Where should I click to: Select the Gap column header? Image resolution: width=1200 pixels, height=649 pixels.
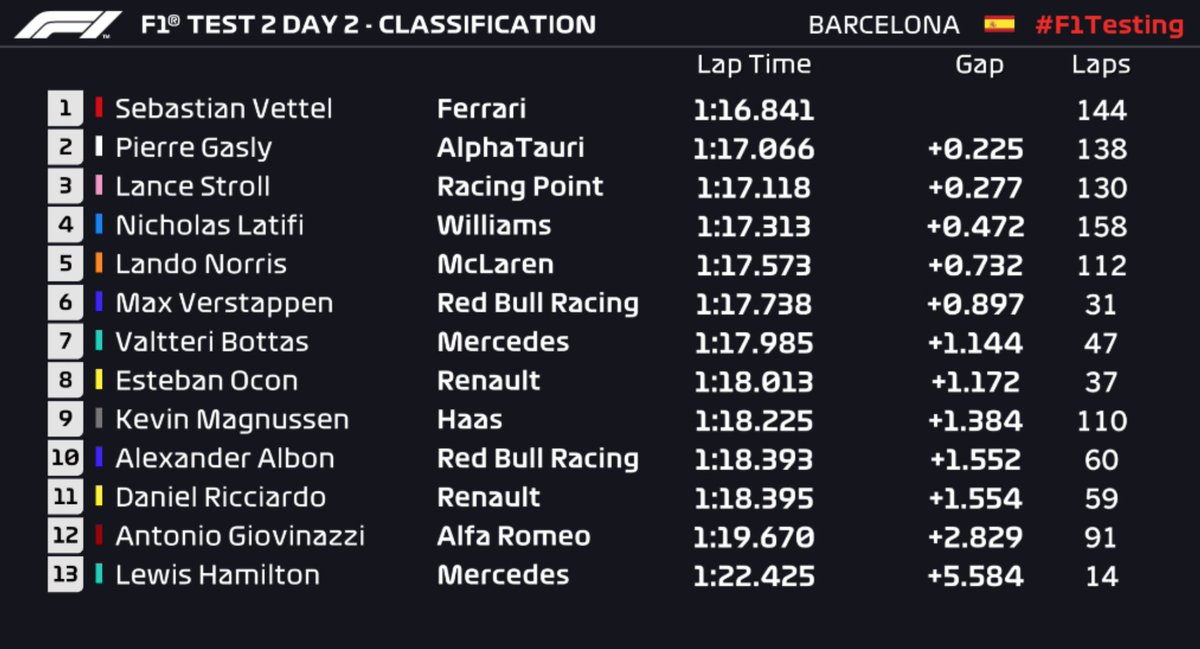pos(979,65)
